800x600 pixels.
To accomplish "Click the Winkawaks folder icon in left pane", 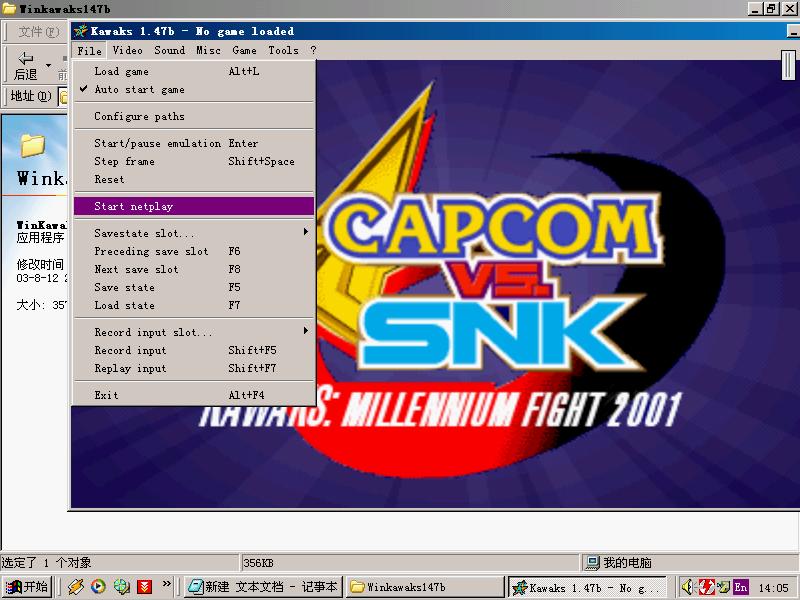I will tap(33, 145).
